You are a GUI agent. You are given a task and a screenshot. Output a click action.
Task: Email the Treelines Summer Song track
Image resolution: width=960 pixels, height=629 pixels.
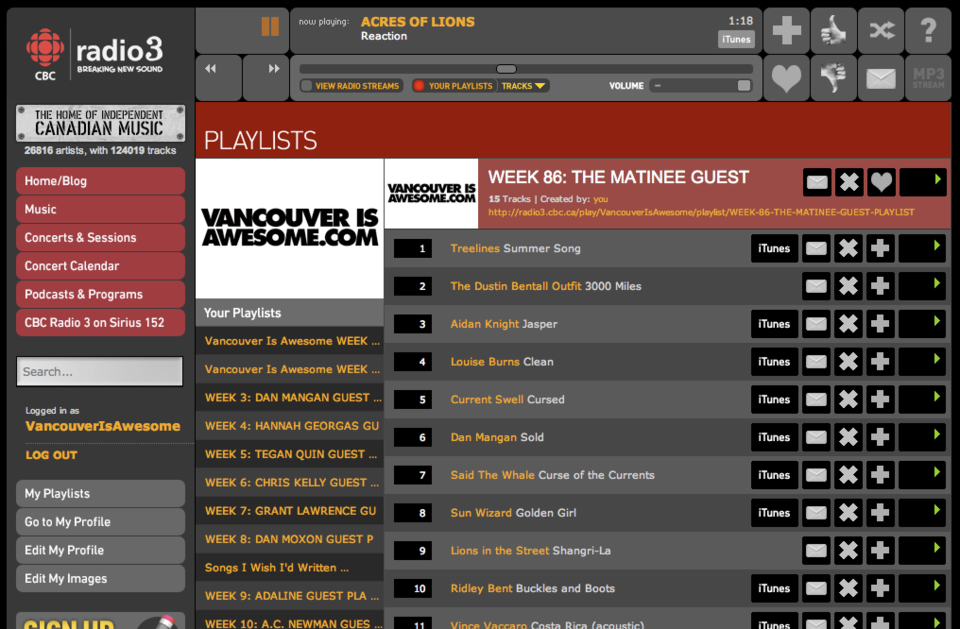click(x=816, y=248)
